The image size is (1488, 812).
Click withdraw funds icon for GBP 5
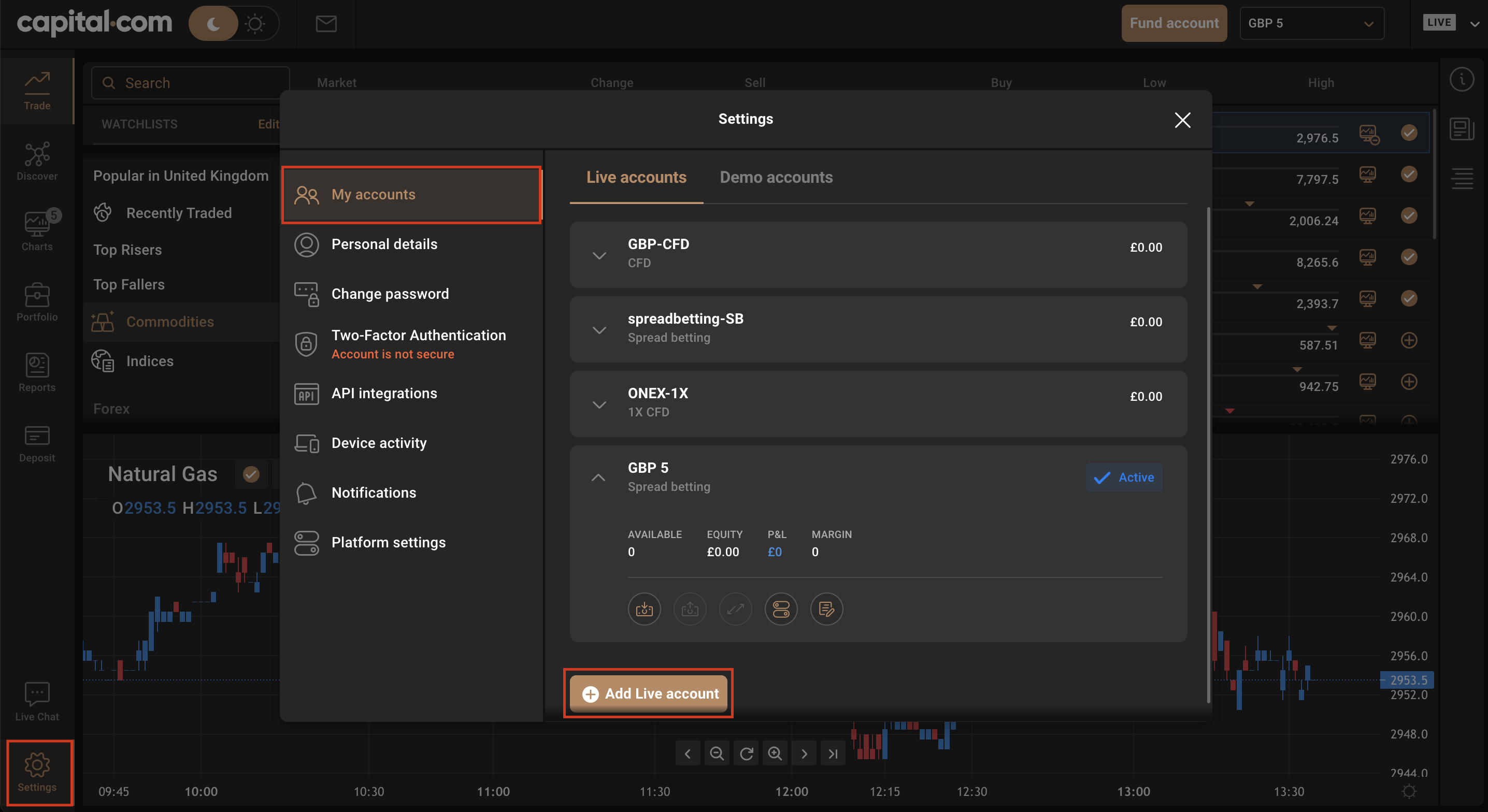[690, 608]
